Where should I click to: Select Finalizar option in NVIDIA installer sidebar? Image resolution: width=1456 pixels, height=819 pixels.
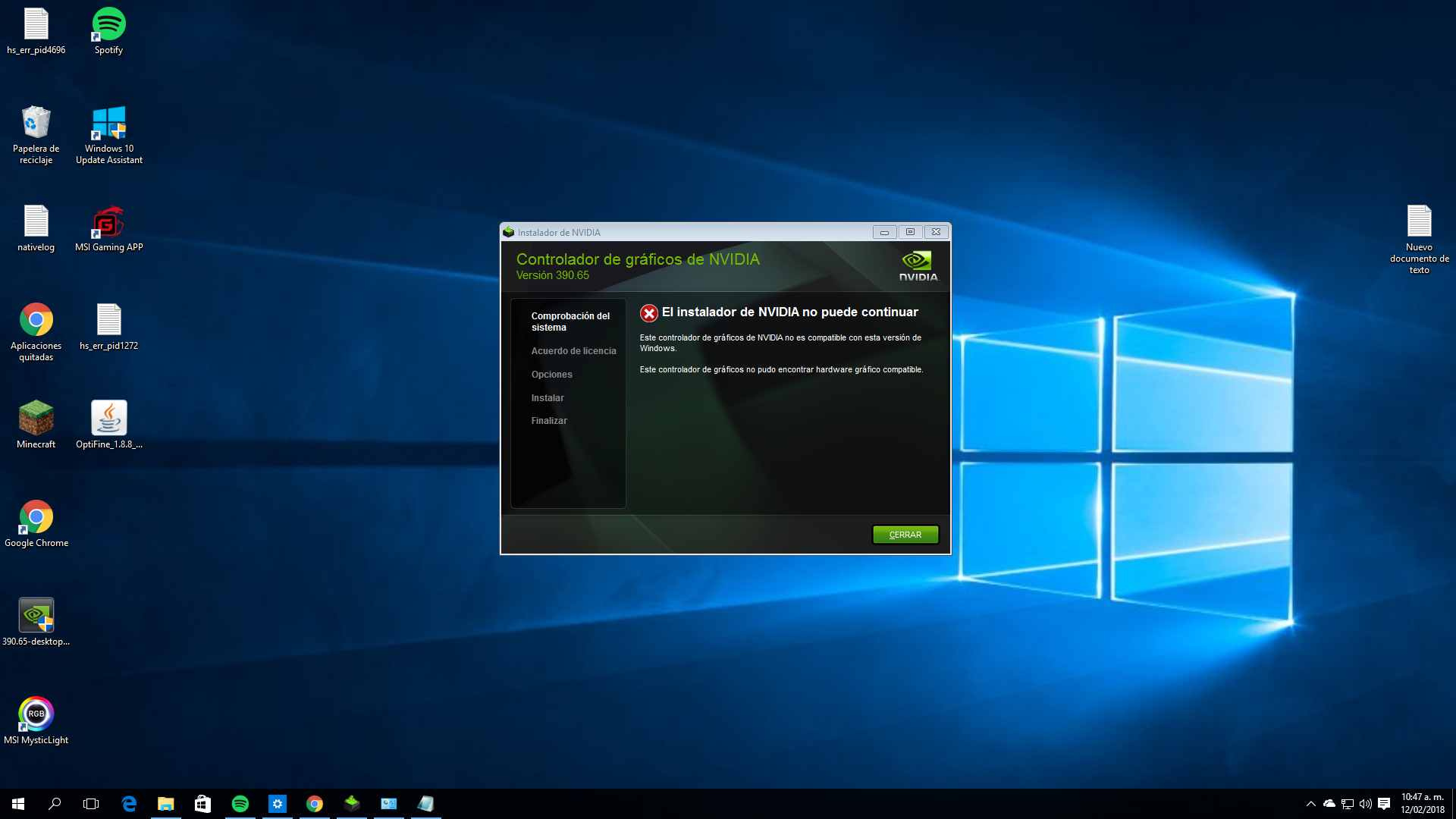[549, 420]
